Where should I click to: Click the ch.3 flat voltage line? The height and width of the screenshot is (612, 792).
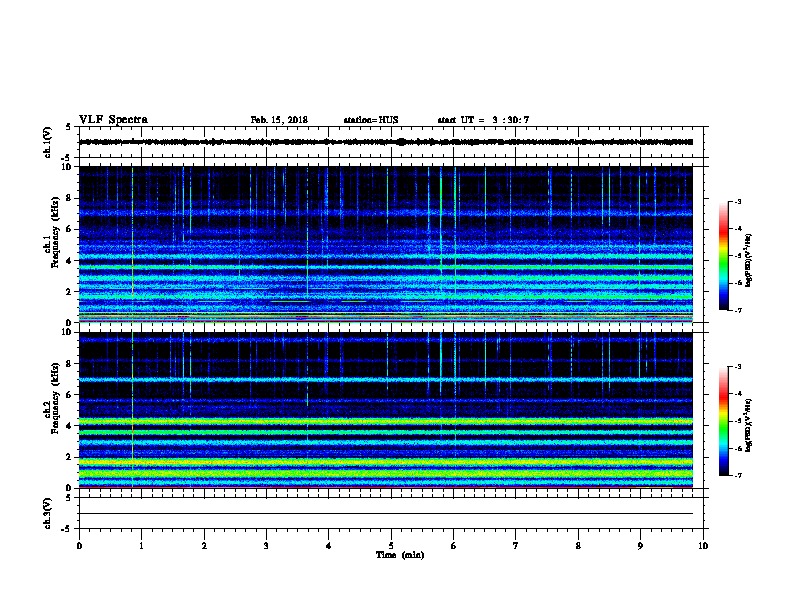[386, 514]
